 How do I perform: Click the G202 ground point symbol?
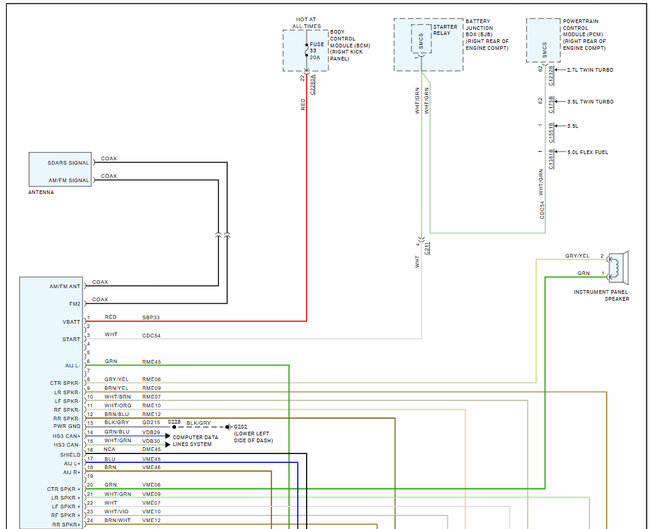[x=228, y=427]
